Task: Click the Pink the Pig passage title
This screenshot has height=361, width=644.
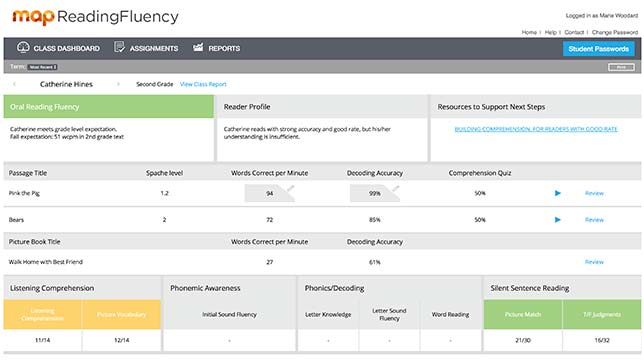Action: coord(24,193)
